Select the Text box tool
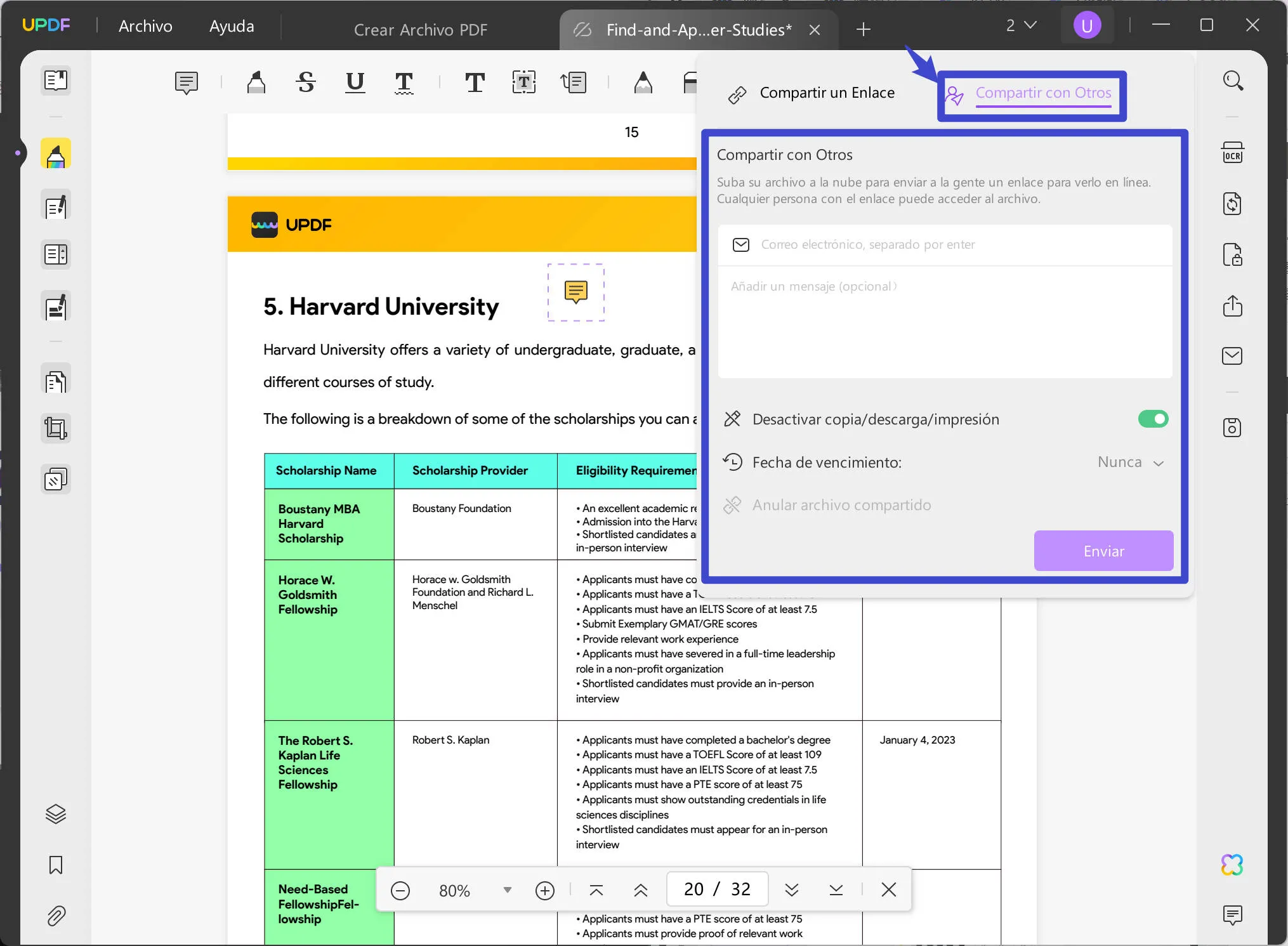 pos(524,82)
